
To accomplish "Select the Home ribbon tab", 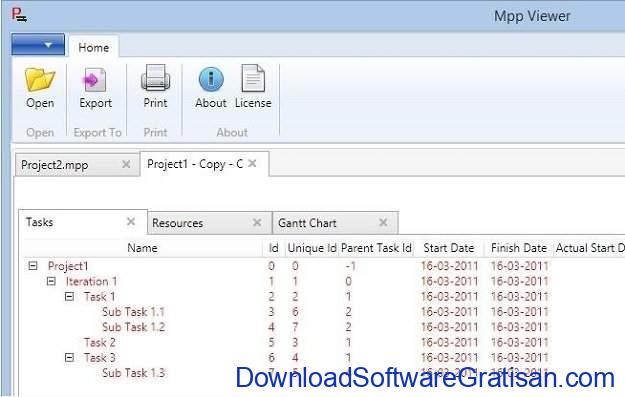I will pyautogui.click(x=94, y=48).
